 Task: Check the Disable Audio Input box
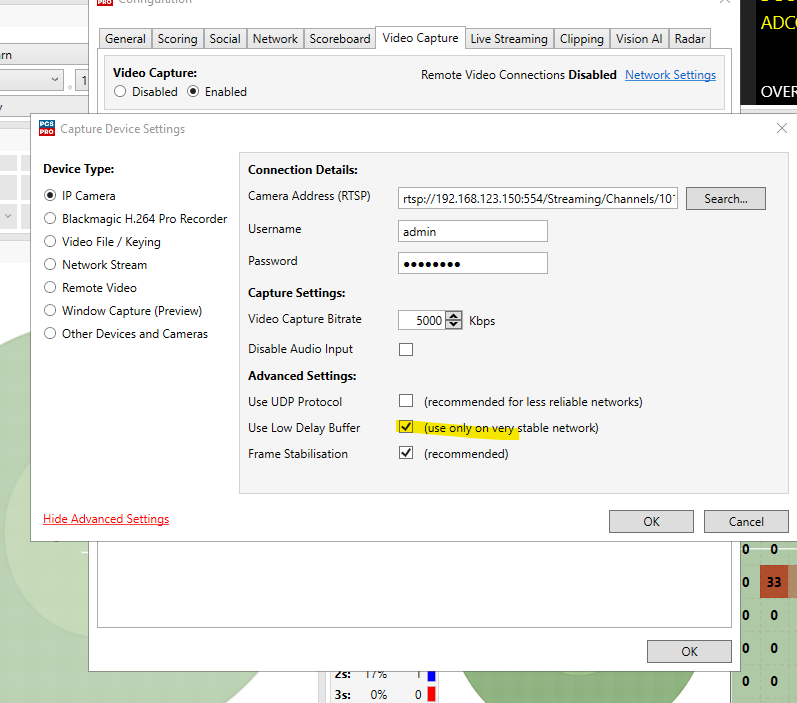coord(406,349)
